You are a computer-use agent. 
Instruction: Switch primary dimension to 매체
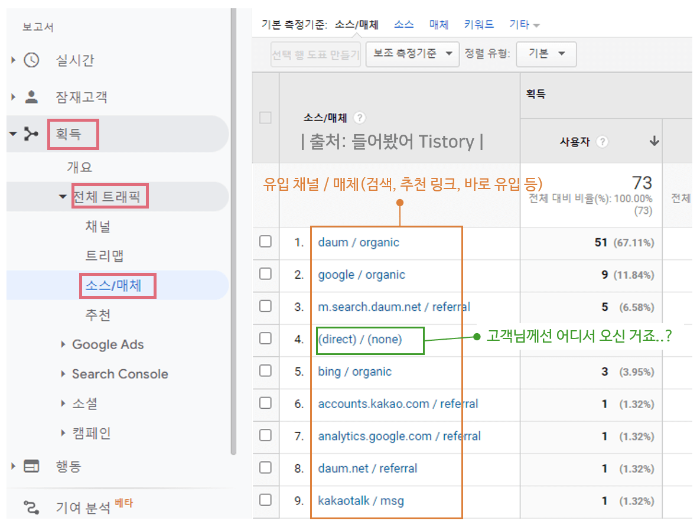438,25
